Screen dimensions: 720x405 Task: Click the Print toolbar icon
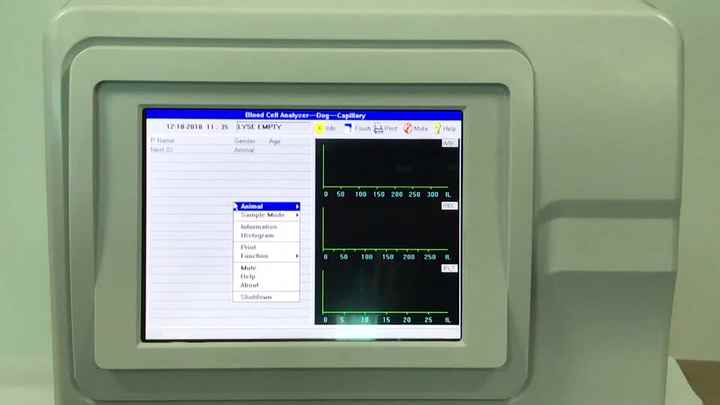click(x=378, y=129)
